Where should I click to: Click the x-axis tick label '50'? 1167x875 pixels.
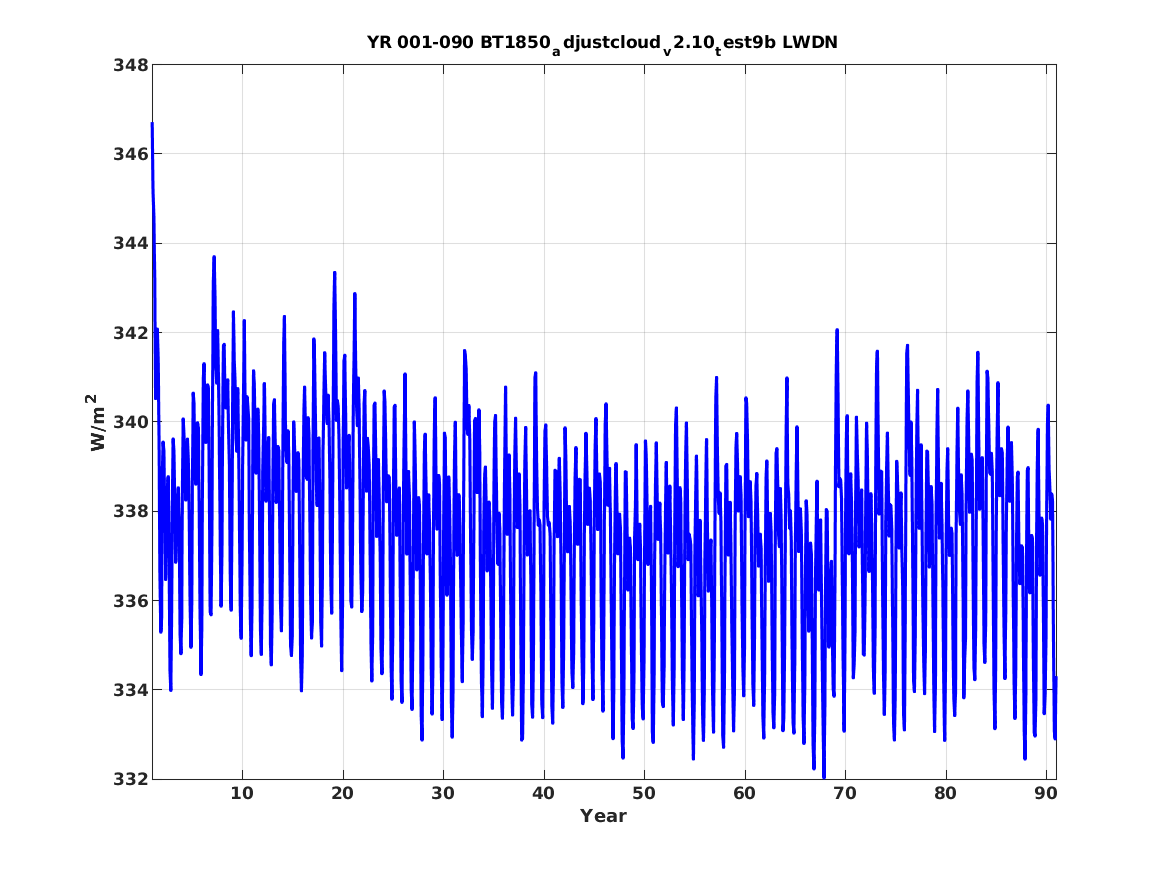point(644,794)
